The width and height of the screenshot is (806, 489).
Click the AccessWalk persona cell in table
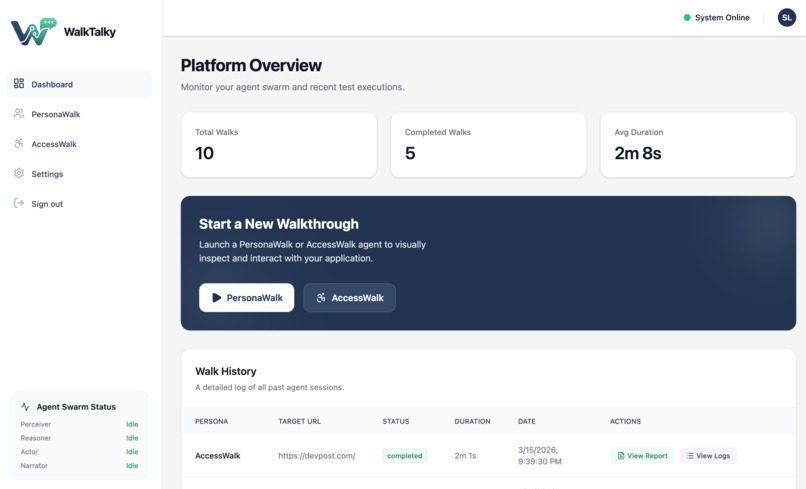click(x=218, y=456)
